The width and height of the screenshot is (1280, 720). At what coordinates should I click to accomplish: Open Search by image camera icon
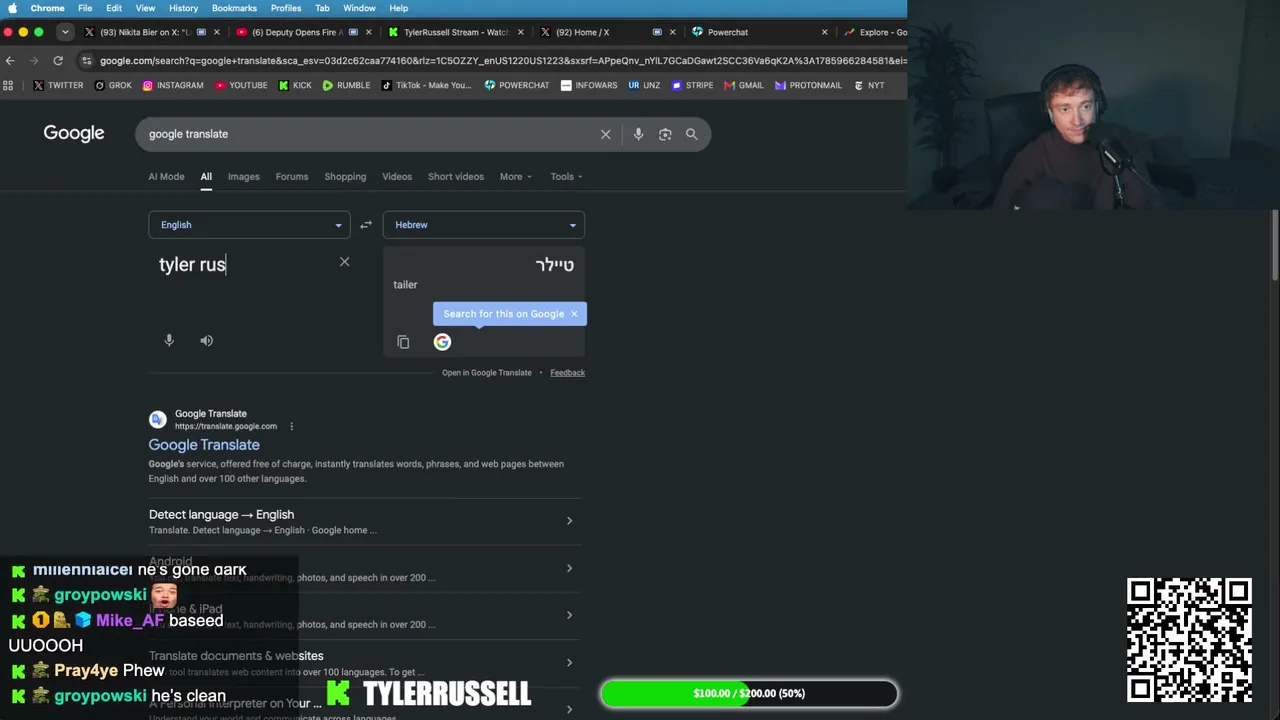[665, 134]
